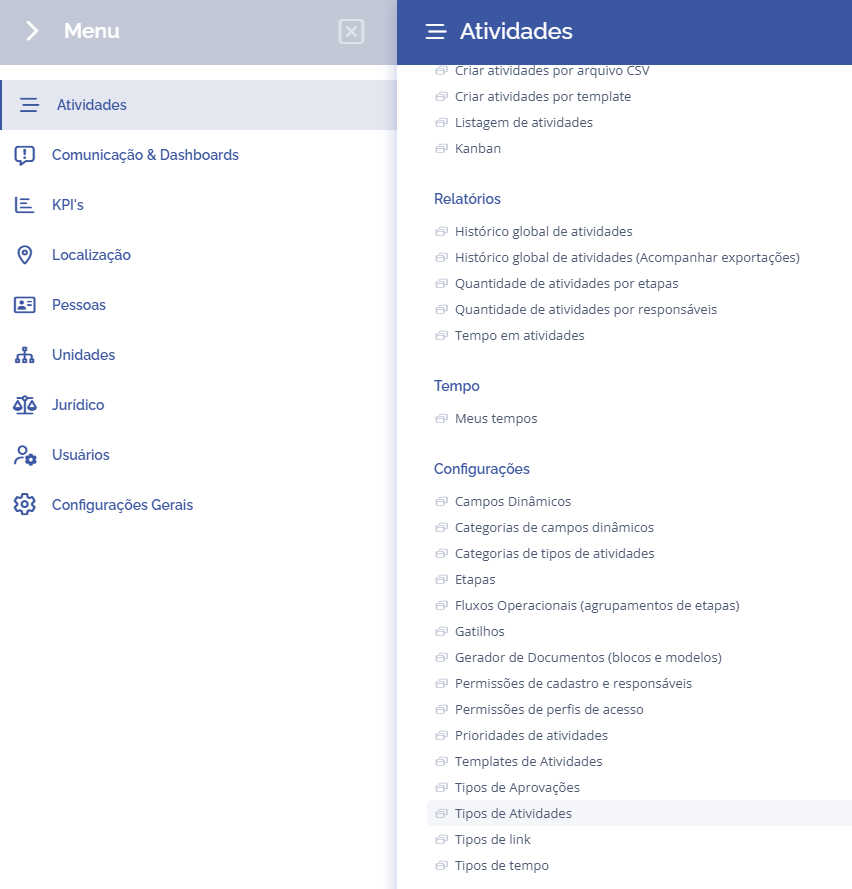Open Criar atividades por template
The image size is (852, 889).
542,96
